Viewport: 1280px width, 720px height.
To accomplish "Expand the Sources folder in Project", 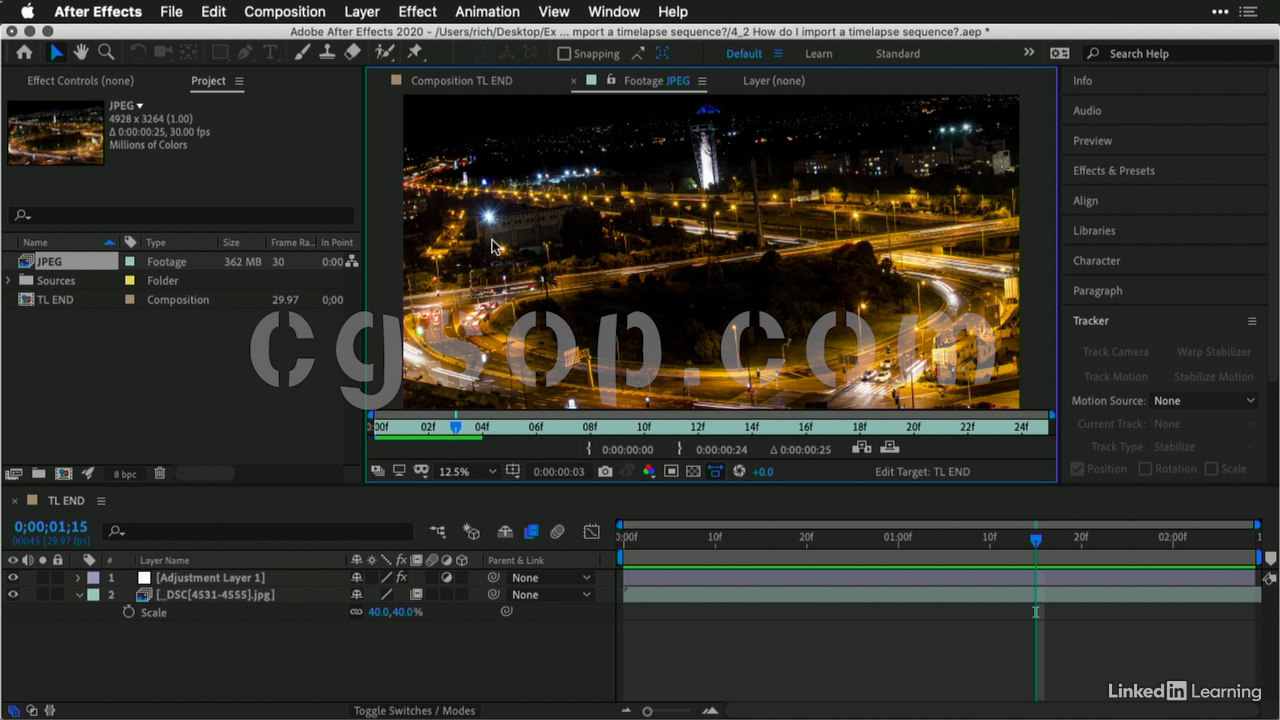I will click(x=9, y=281).
